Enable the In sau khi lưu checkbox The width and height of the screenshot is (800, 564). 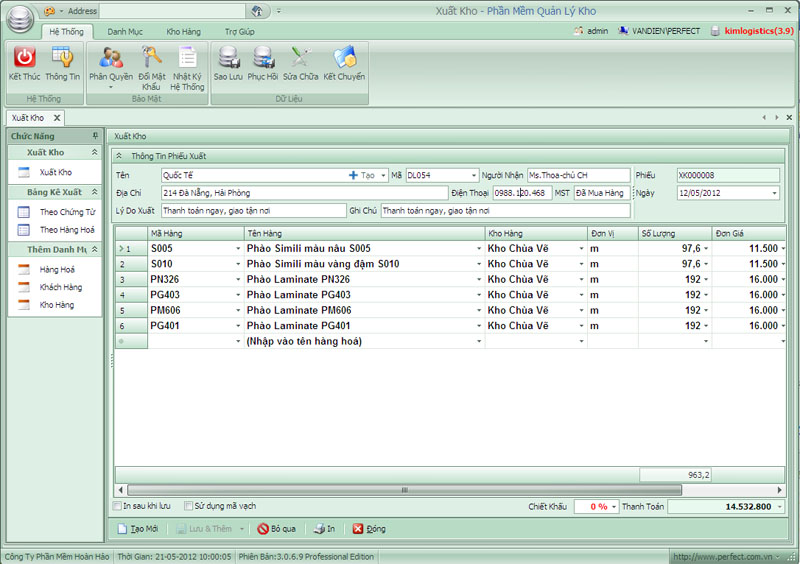coord(117,506)
